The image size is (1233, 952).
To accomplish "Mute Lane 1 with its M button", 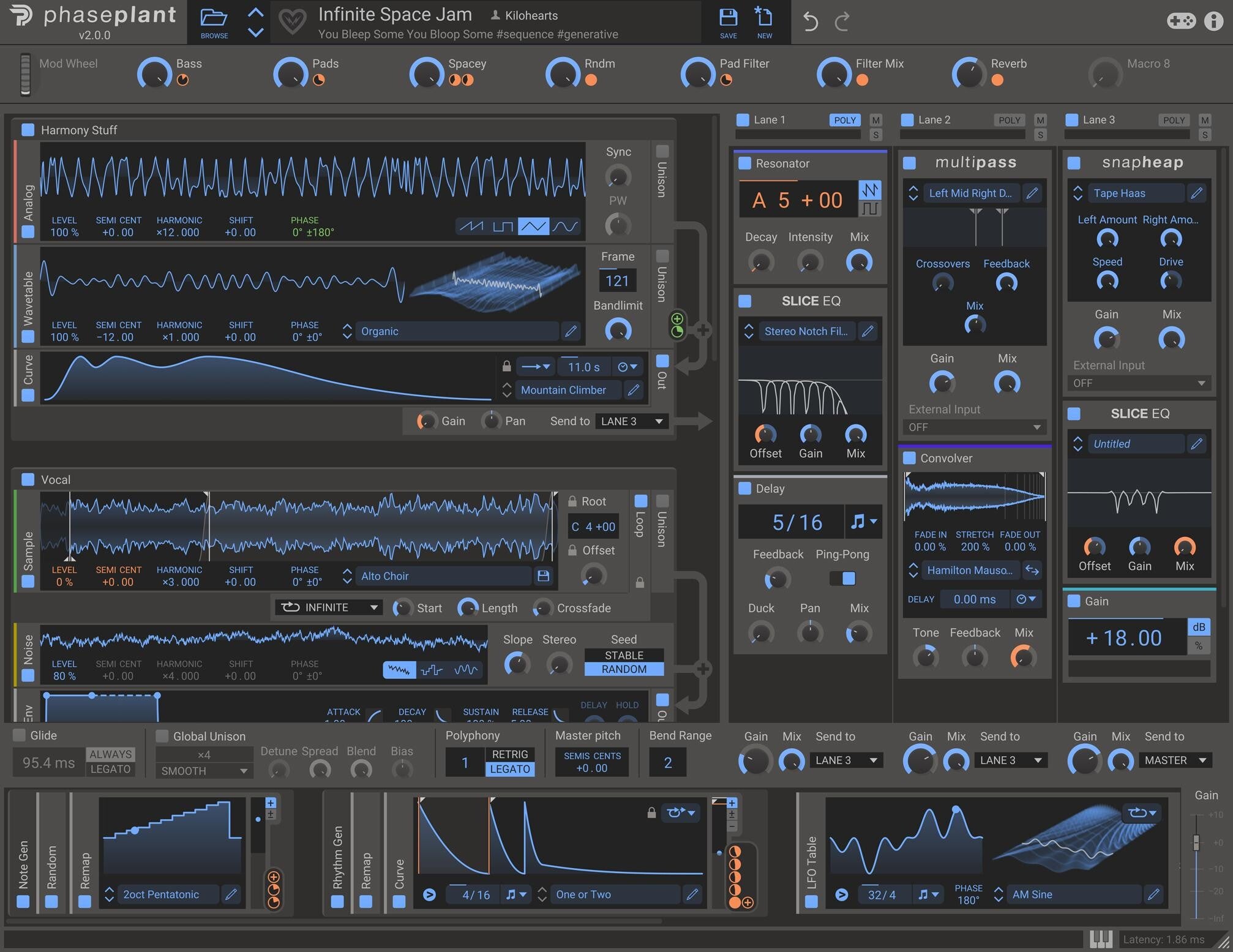I will point(877,120).
